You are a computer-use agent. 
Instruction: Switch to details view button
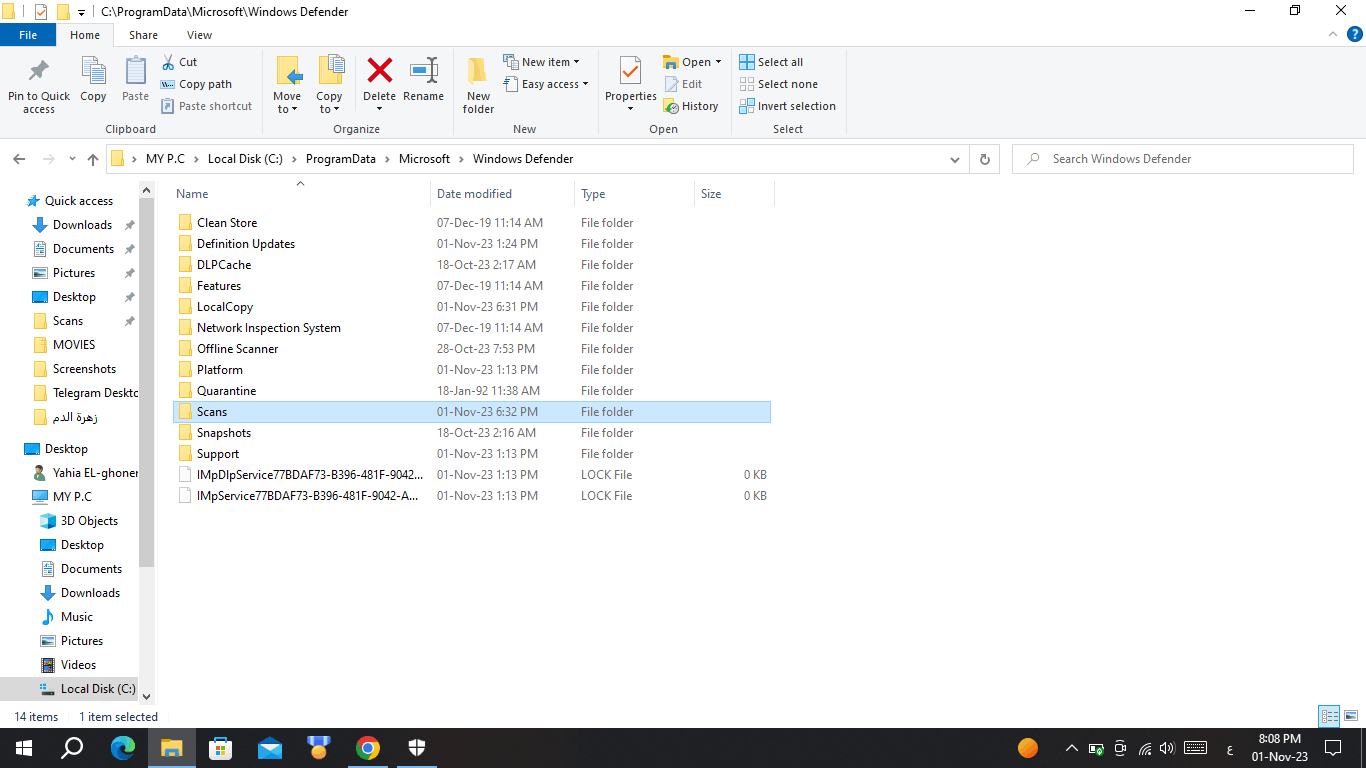click(1329, 716)
